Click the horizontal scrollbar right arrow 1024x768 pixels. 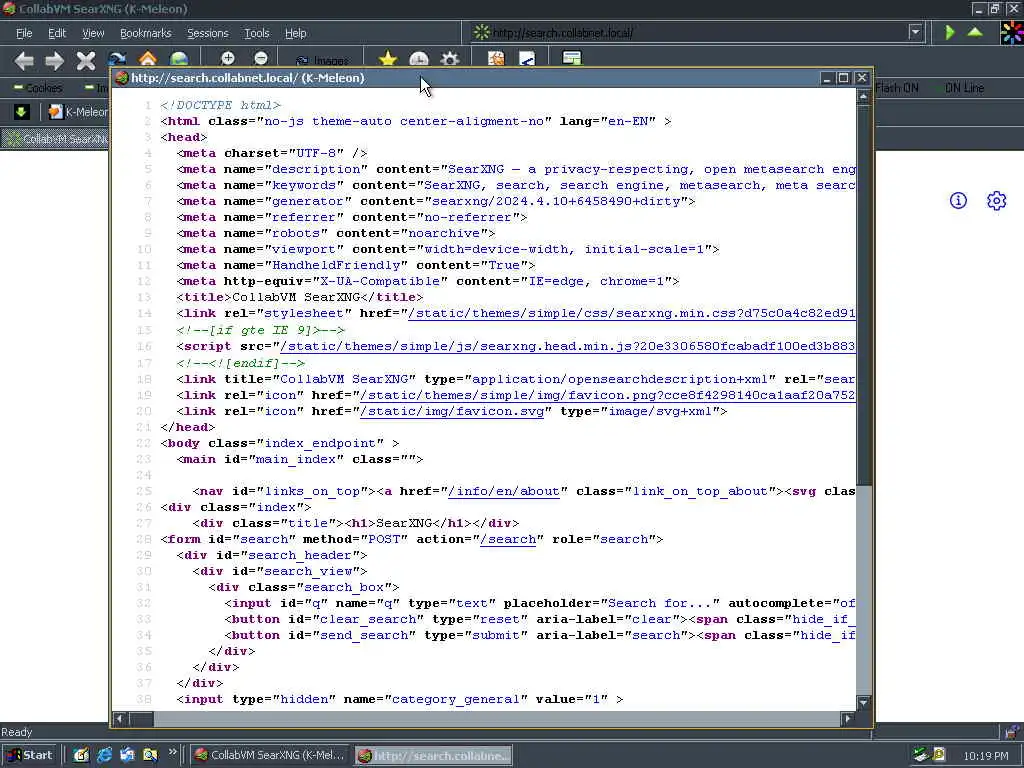coord(848,718)
